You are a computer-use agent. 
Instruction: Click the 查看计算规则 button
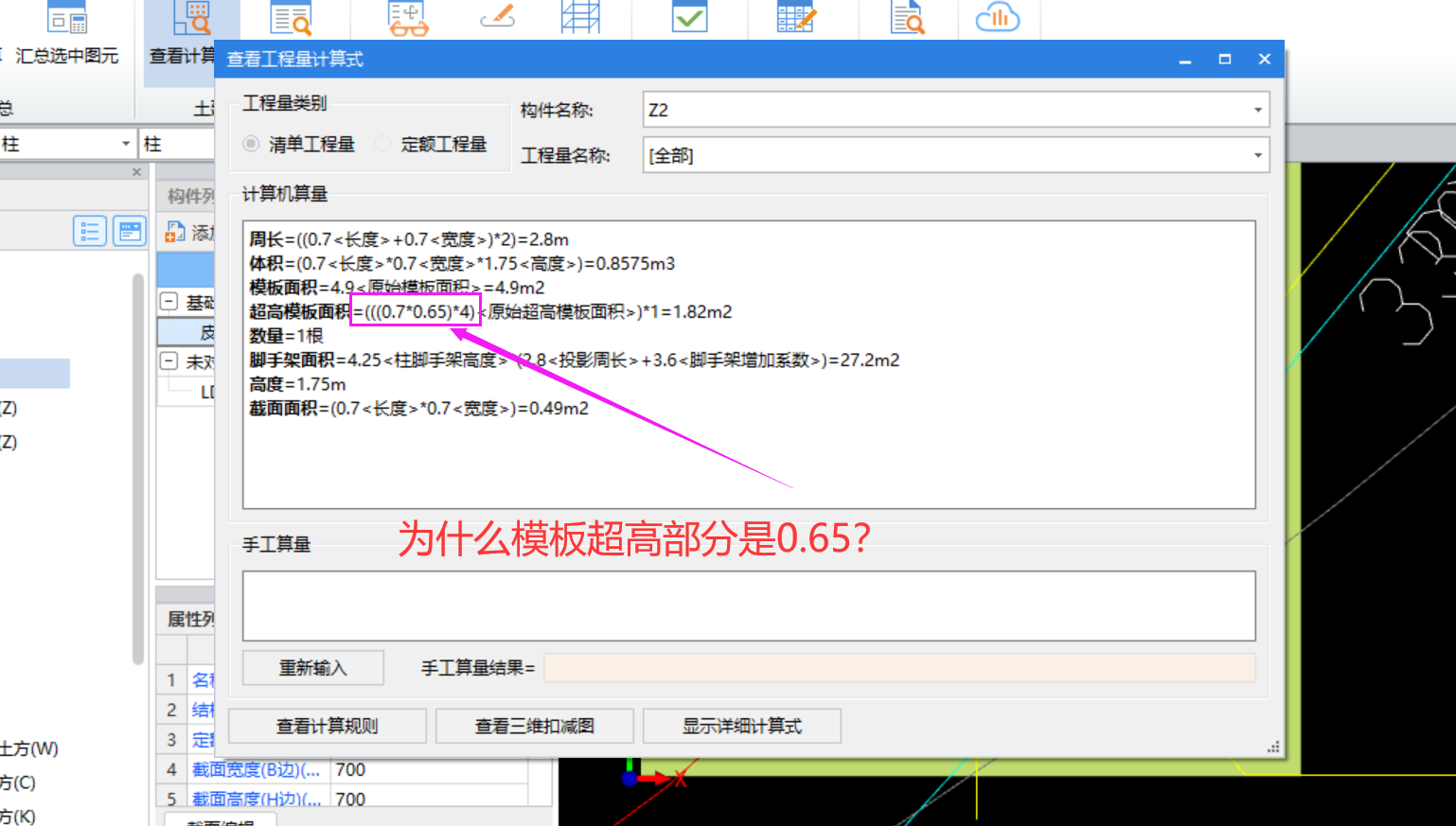[328, 726]
